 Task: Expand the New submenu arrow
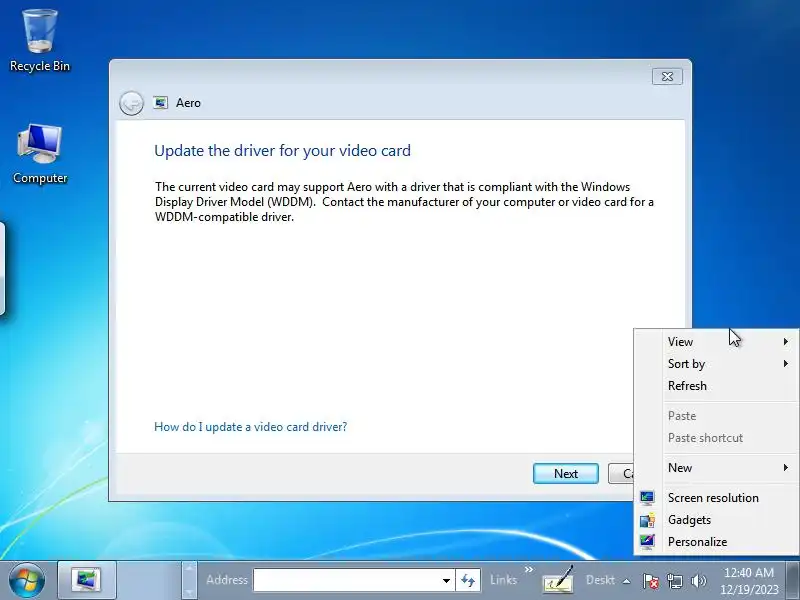click(786, 467)
